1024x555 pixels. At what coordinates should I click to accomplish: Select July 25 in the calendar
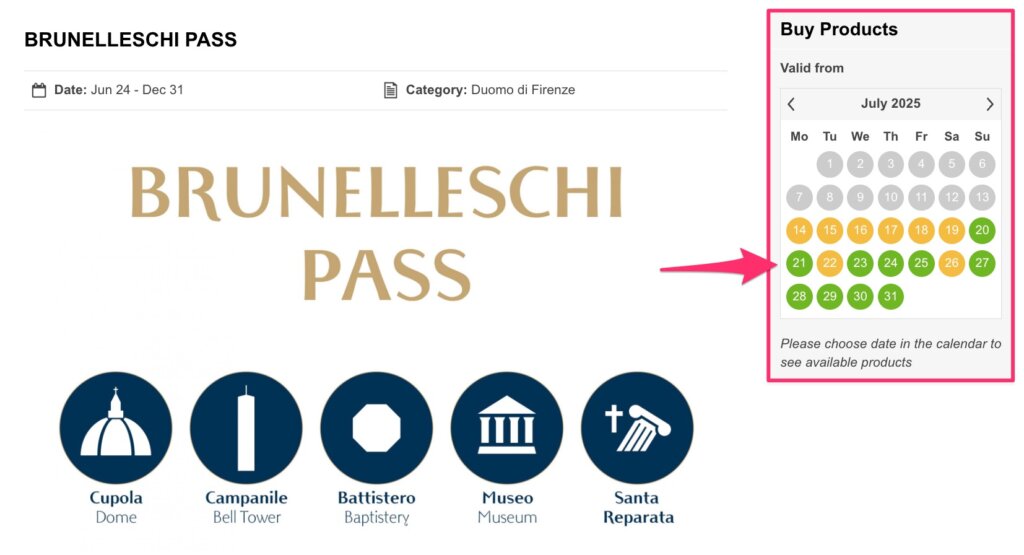point(921,264)
